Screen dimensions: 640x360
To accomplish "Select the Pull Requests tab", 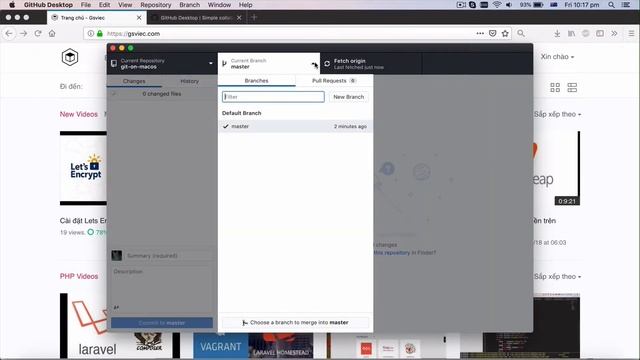I will (334, 81).
